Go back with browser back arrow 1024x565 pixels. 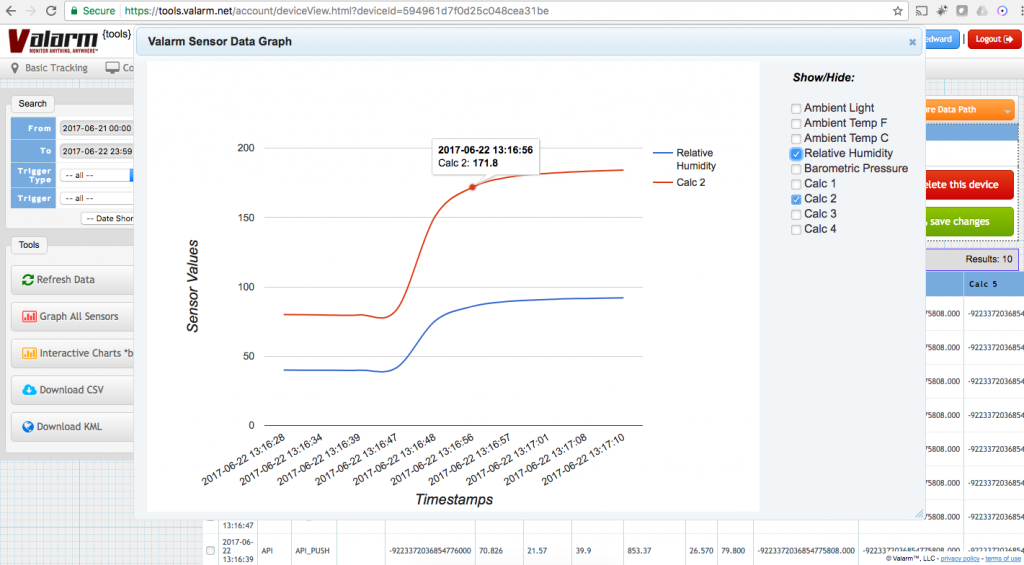(10, 11)
